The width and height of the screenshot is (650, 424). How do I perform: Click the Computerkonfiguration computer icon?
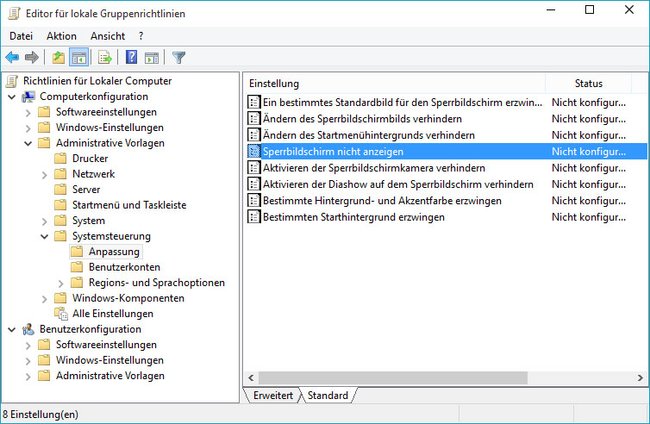pos(29,97)
